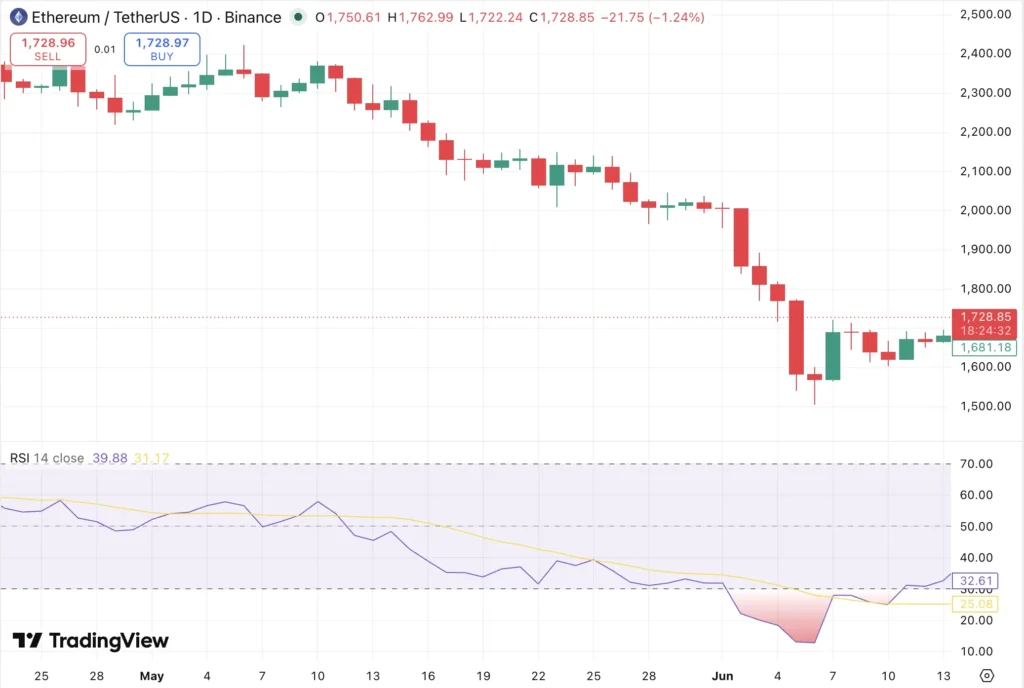Screen dimensions: 1024x688
Task: Open chart settings gear icon
Action: coord(987,675)
